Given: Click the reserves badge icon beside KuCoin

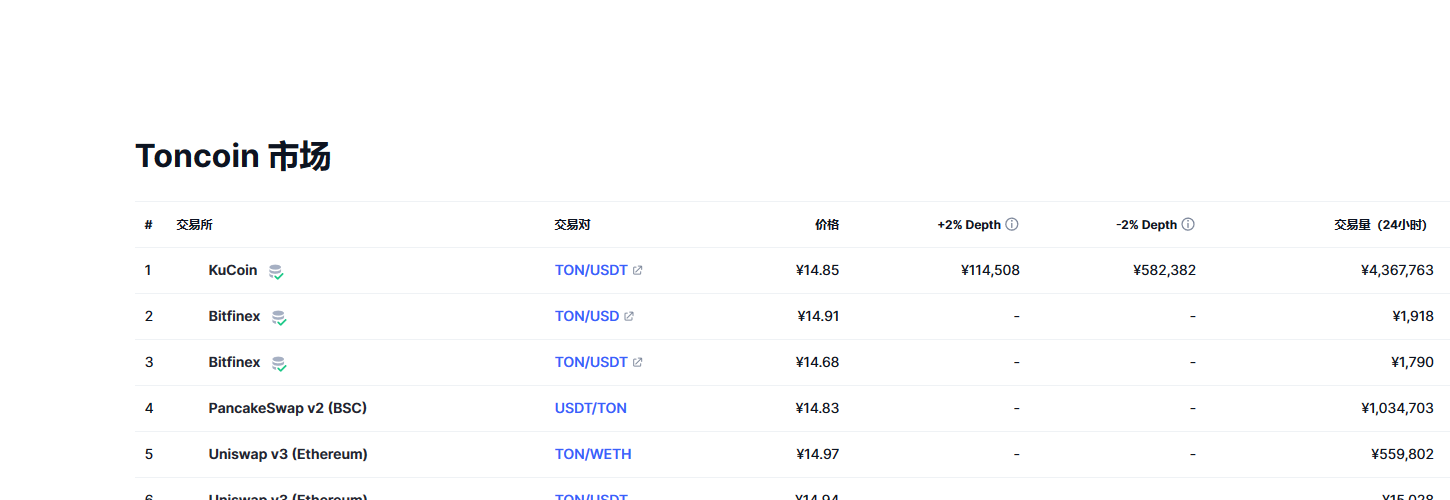Looking at the screenshot, I should click(x=276, y=271).
